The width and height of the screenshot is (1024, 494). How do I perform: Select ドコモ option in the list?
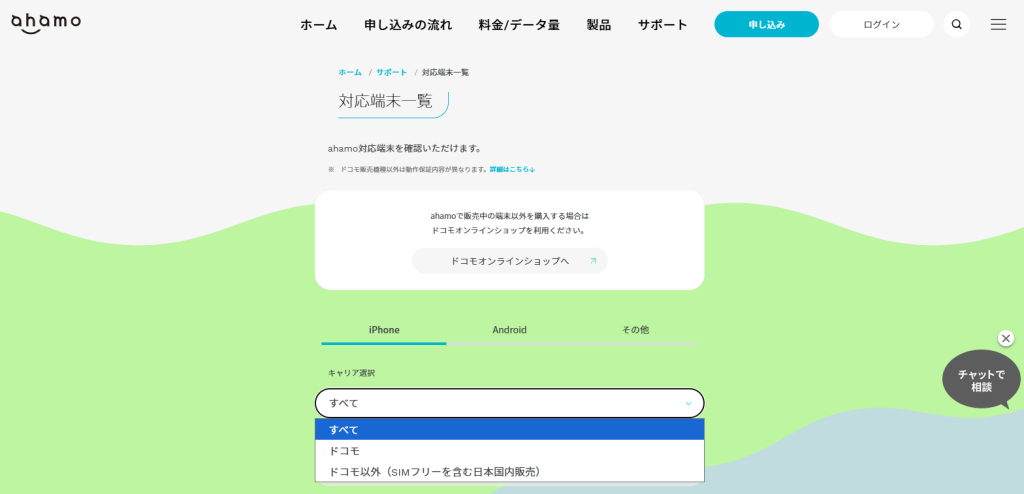click(509, 451)
